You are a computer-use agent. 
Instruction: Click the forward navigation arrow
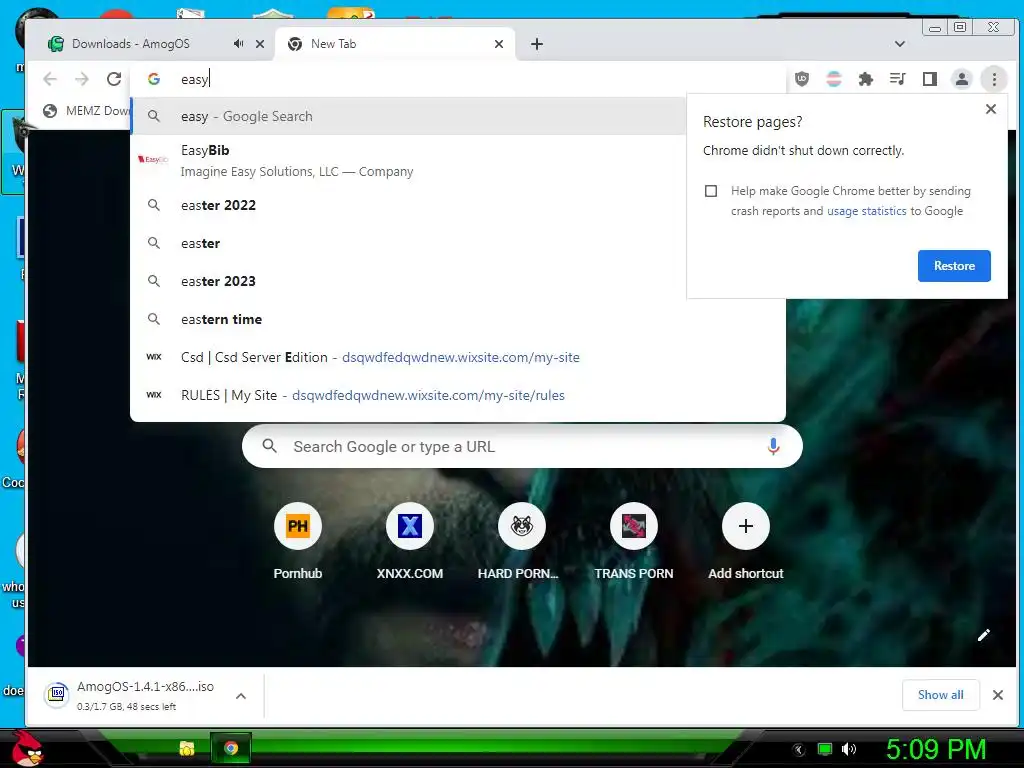point(82,79)
